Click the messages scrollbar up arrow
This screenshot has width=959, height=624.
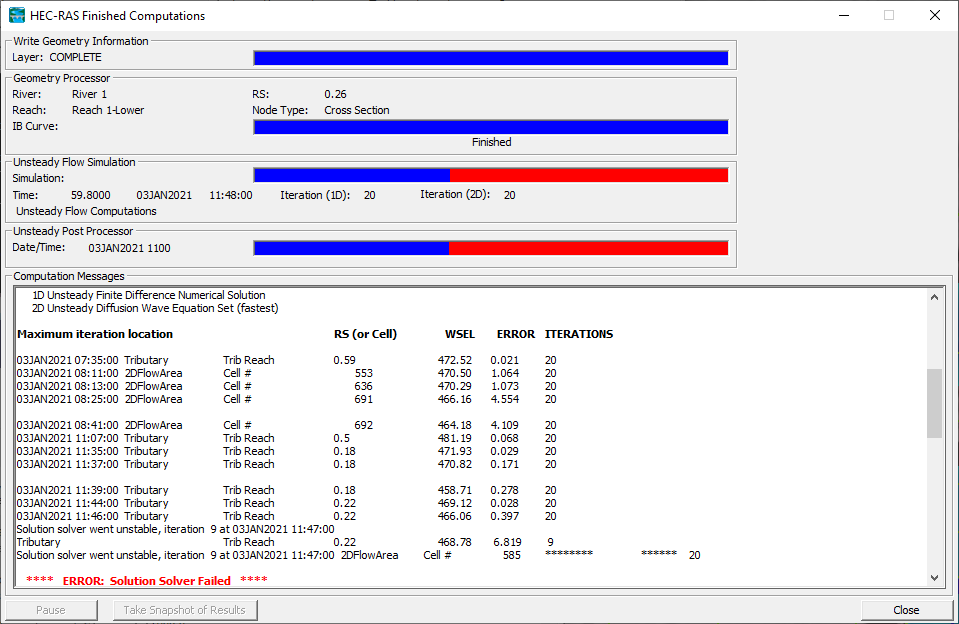pos(934,297)
